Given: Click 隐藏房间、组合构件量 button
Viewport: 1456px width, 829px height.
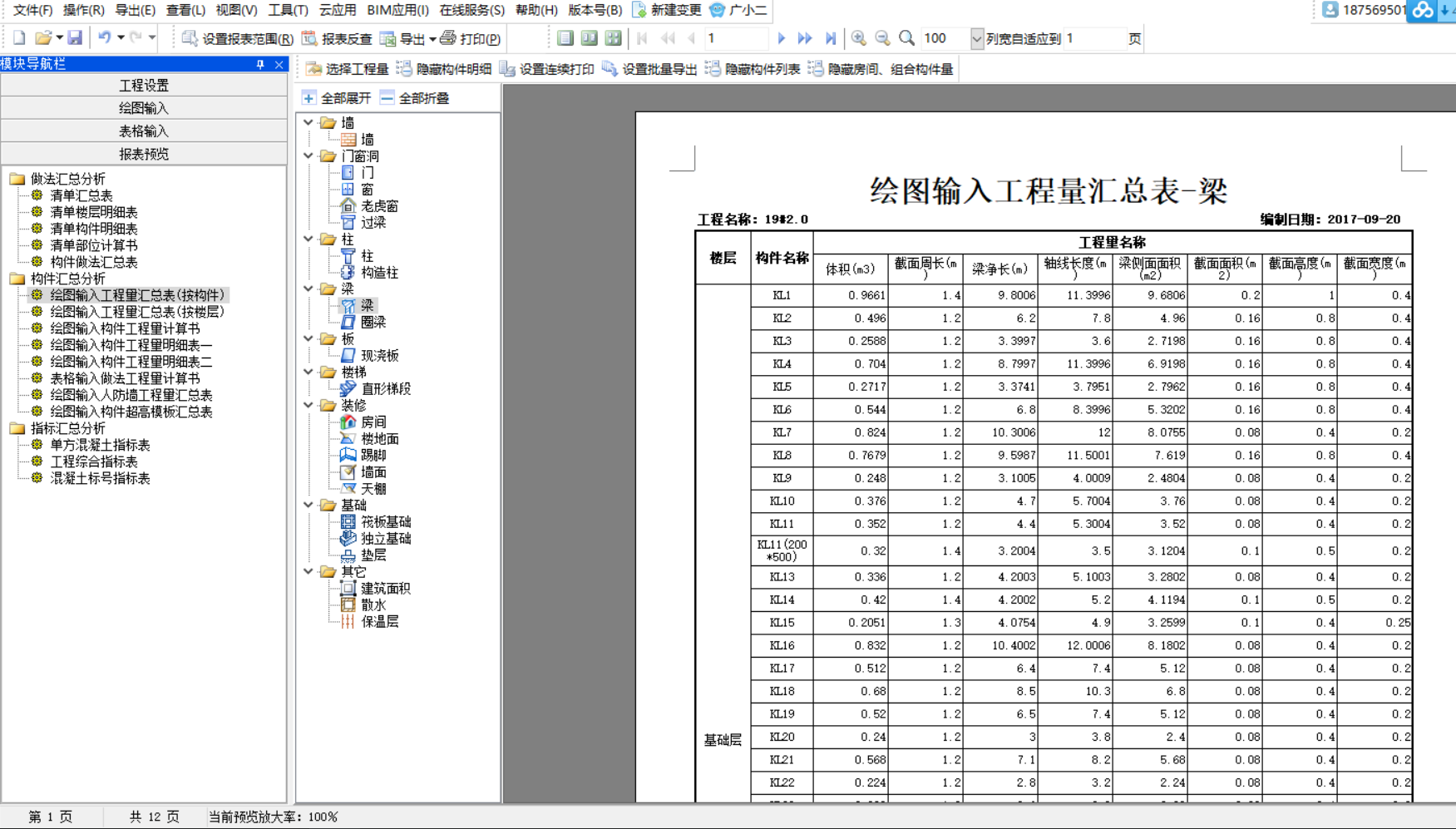Looking at the screenshot, I should pos(881,69).
